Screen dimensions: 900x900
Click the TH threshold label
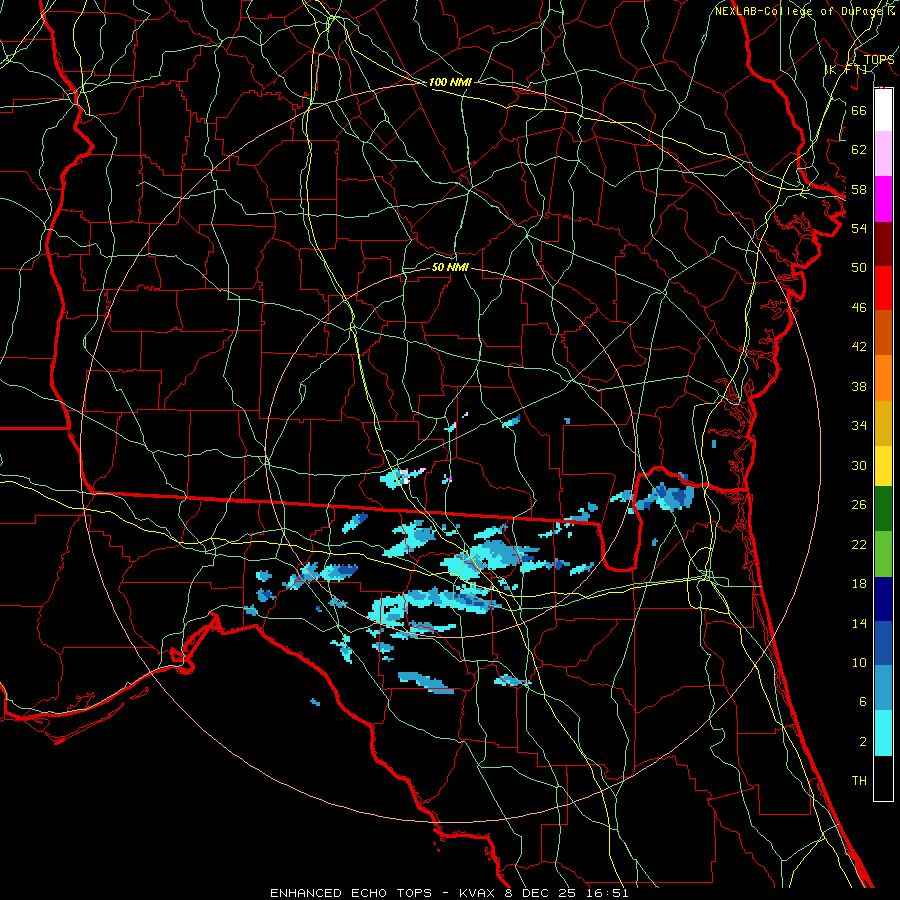pyautogui.click(x=859, y=781)
